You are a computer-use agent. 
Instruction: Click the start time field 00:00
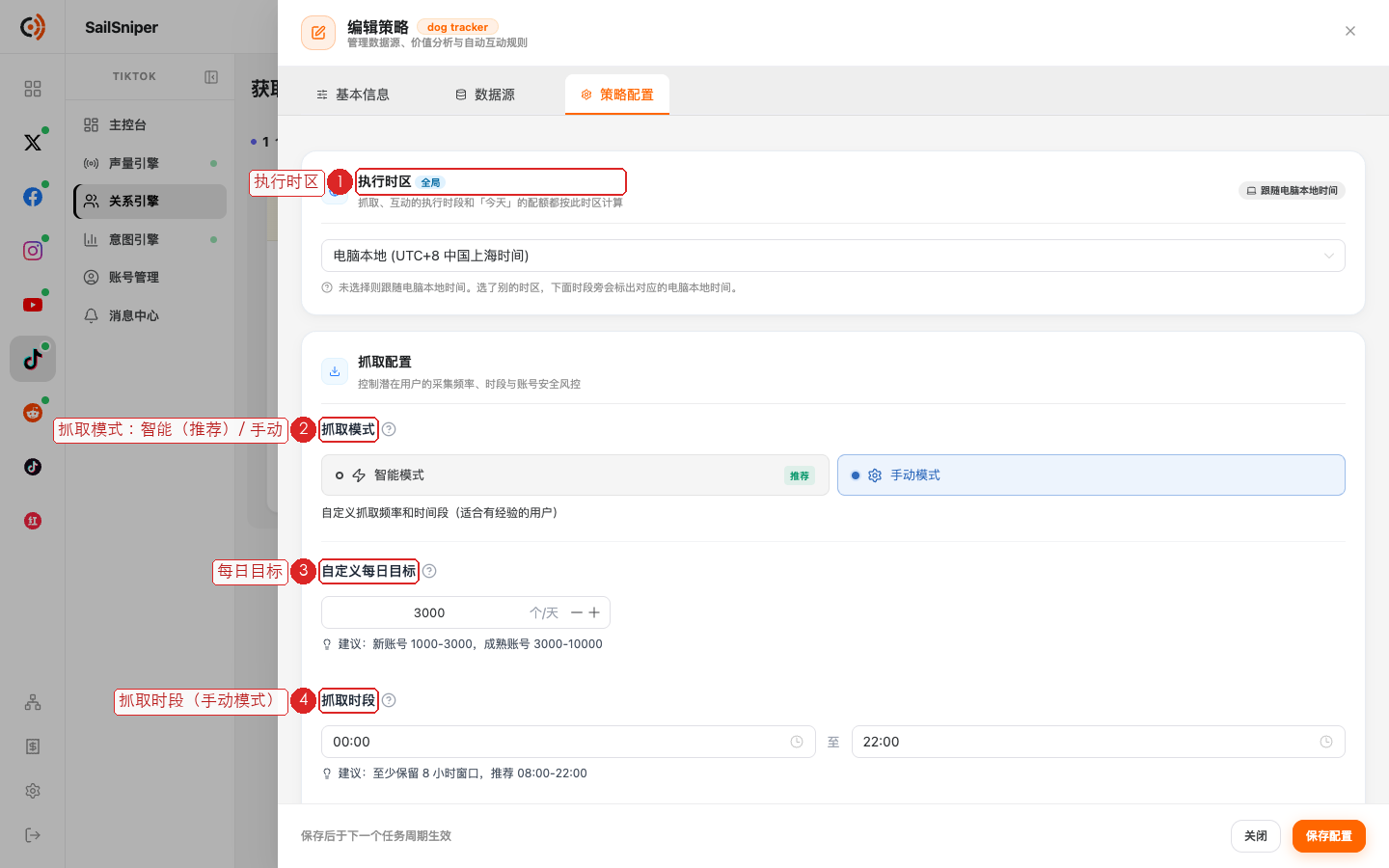pyautogui.click(x=568, y=742)
